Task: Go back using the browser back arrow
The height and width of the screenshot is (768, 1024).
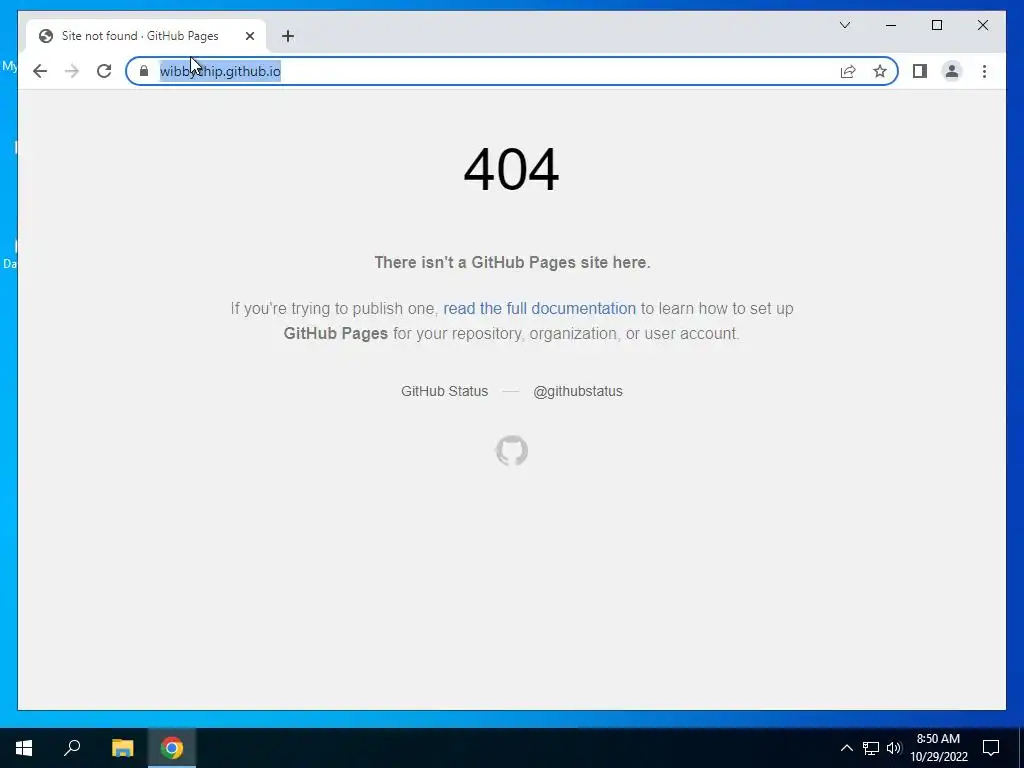Action: click(40, 71)
